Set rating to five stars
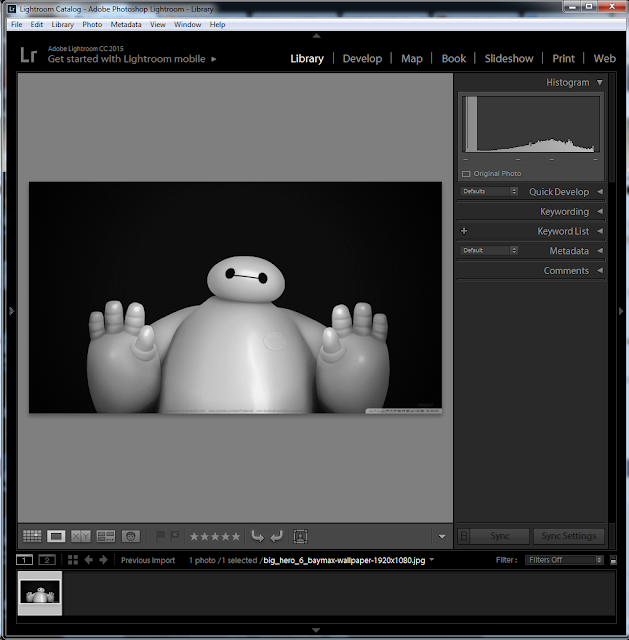The image size is (629, 640). [236, 536]
